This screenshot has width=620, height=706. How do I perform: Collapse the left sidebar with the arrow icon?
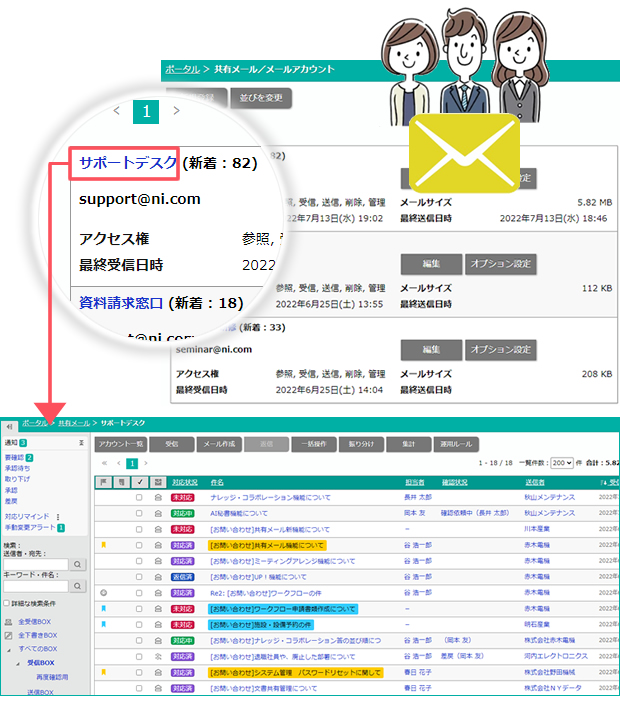pos(9,424)
